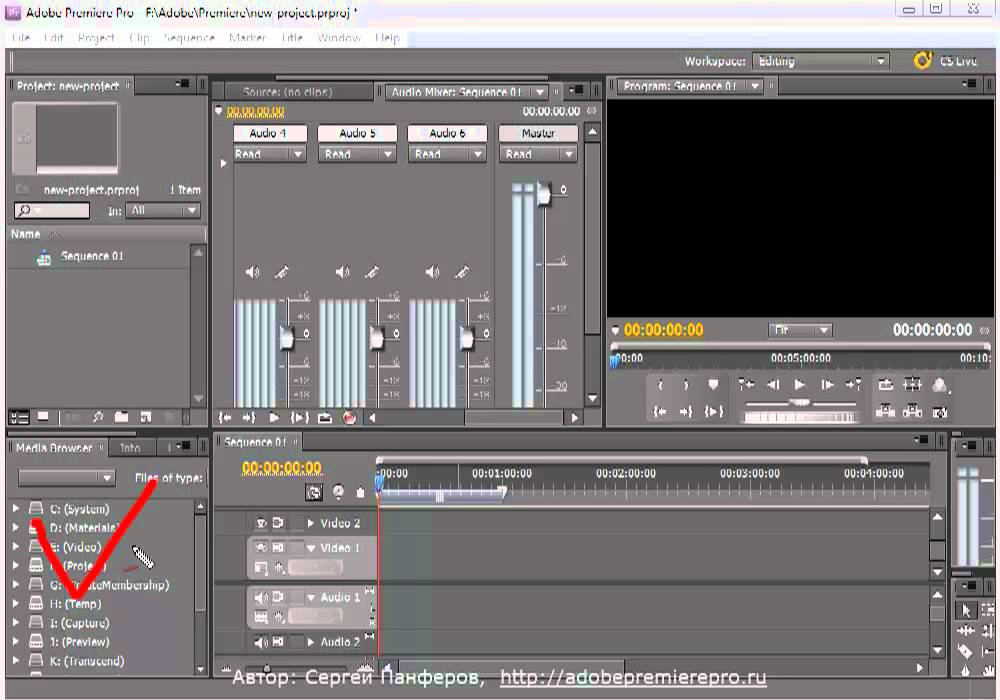This screenshot has width=1000, height=700.
Task: Toggle Video 1 track output eye
Action: 261,547
